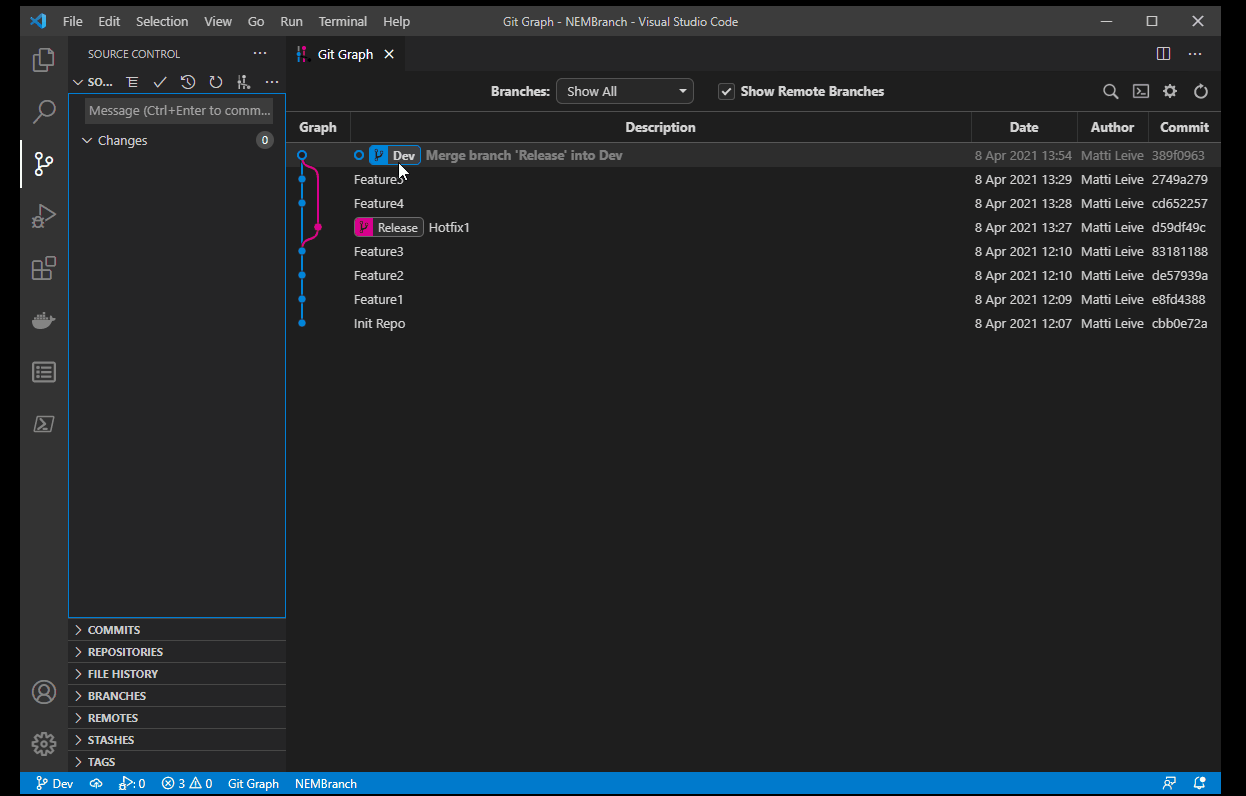Click the Release branch label

point(389,227)
